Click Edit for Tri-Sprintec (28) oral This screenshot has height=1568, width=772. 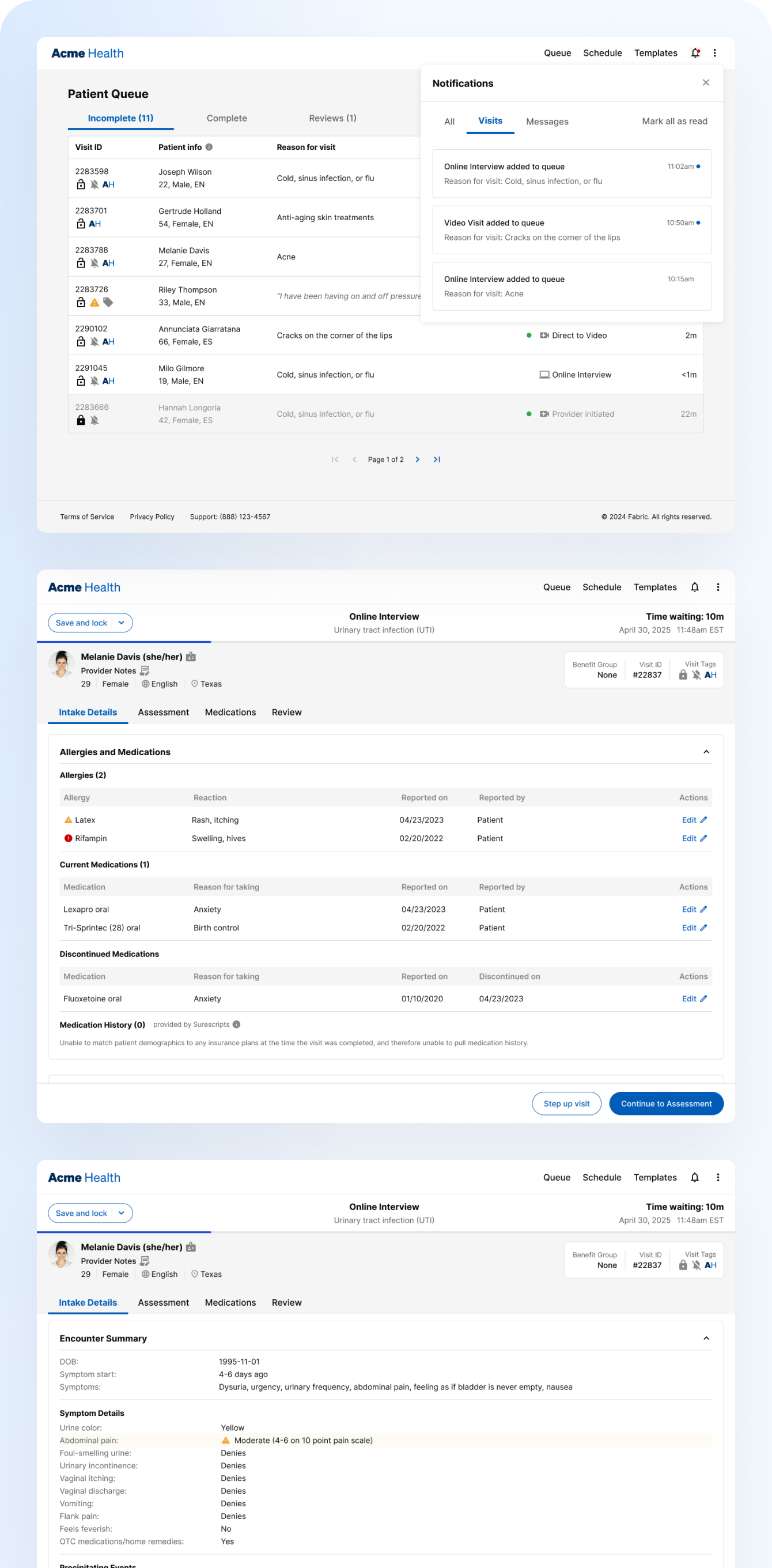coord(694,928)
